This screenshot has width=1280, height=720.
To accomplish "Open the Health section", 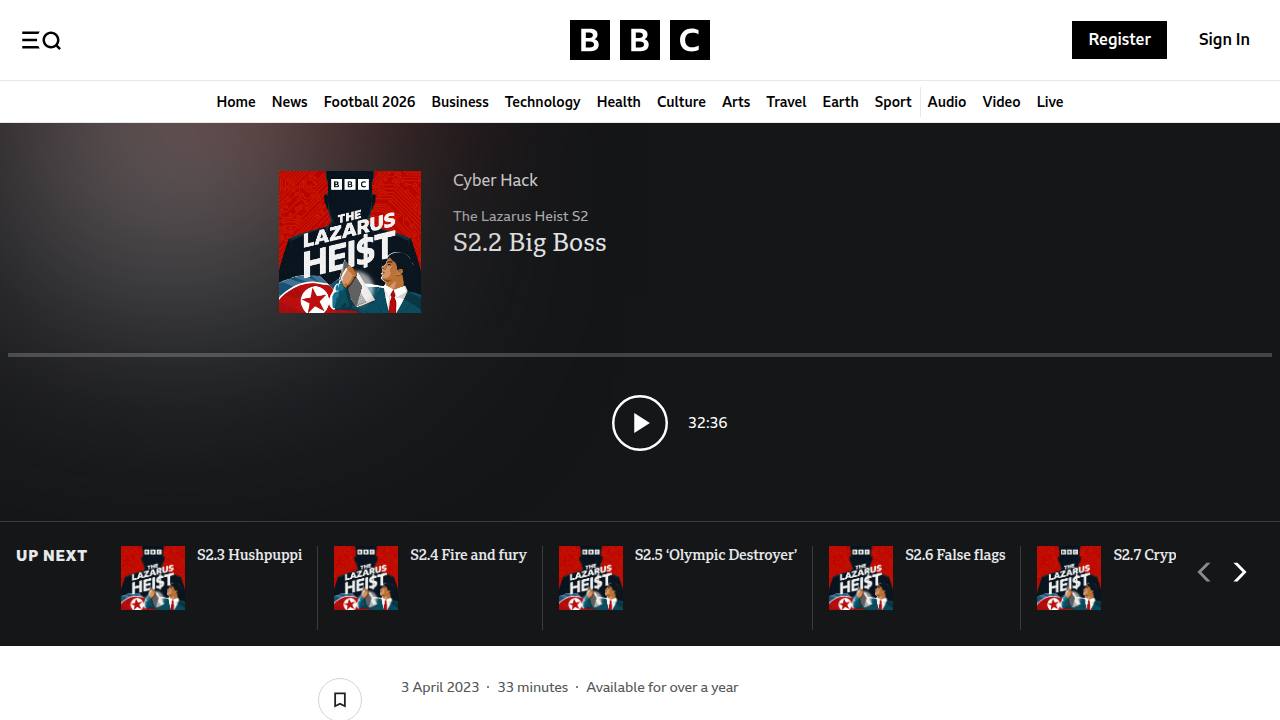I will pyautogui.click(x=619, y=102).
